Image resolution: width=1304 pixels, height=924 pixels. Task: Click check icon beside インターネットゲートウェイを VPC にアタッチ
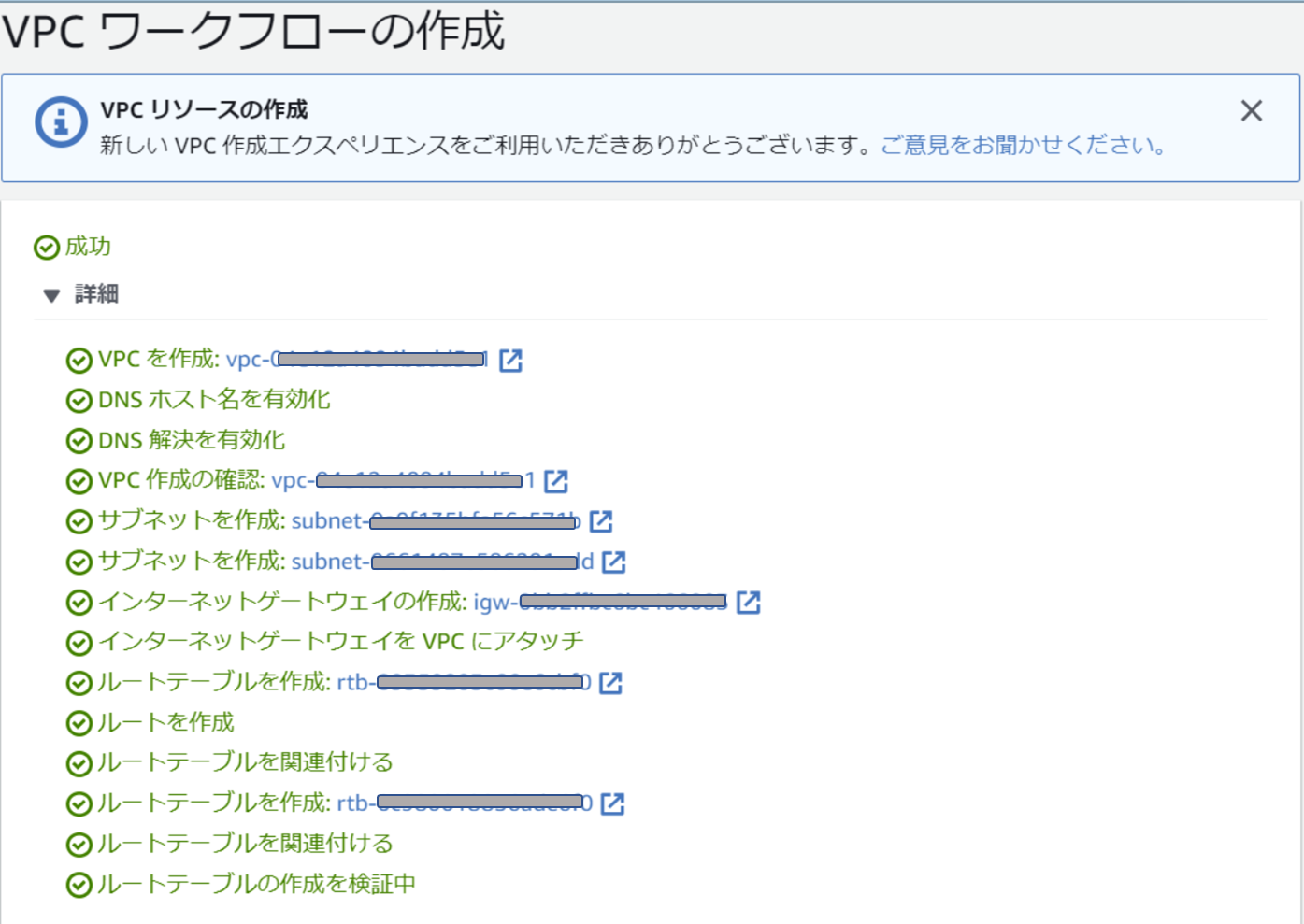[79, 643]
